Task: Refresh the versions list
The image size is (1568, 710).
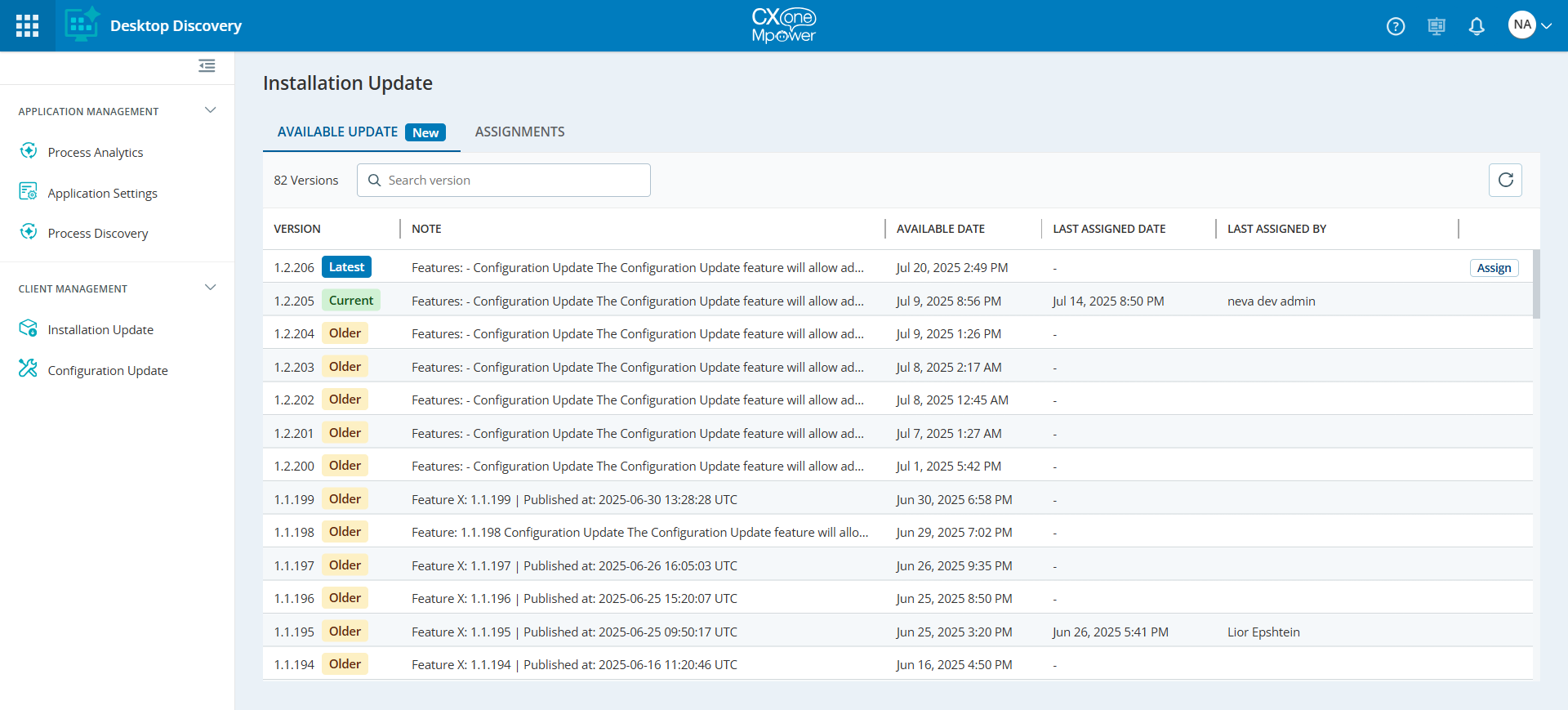Action: (1505, 180)
